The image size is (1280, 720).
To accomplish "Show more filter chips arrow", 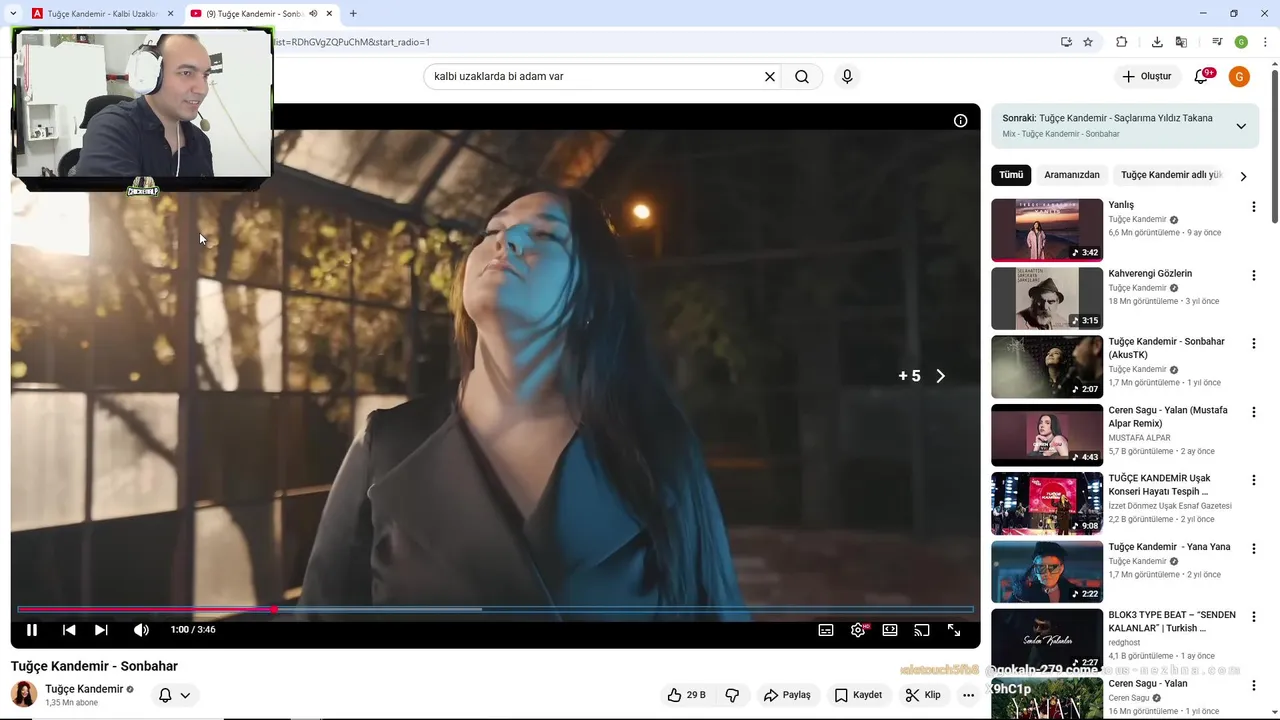I will pos(1243,176).
